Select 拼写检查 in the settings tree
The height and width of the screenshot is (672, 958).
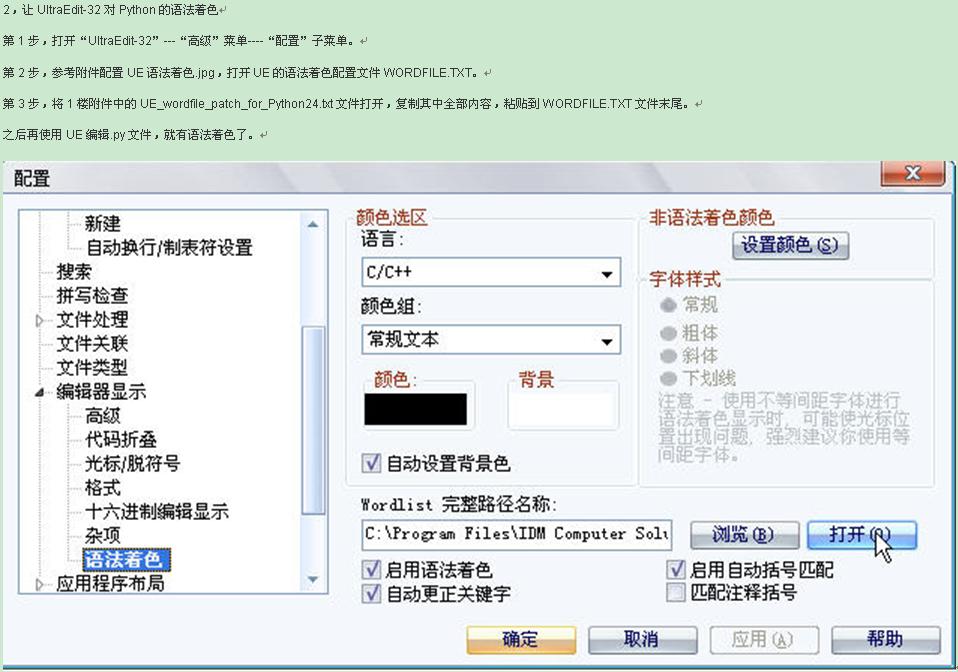92,296
